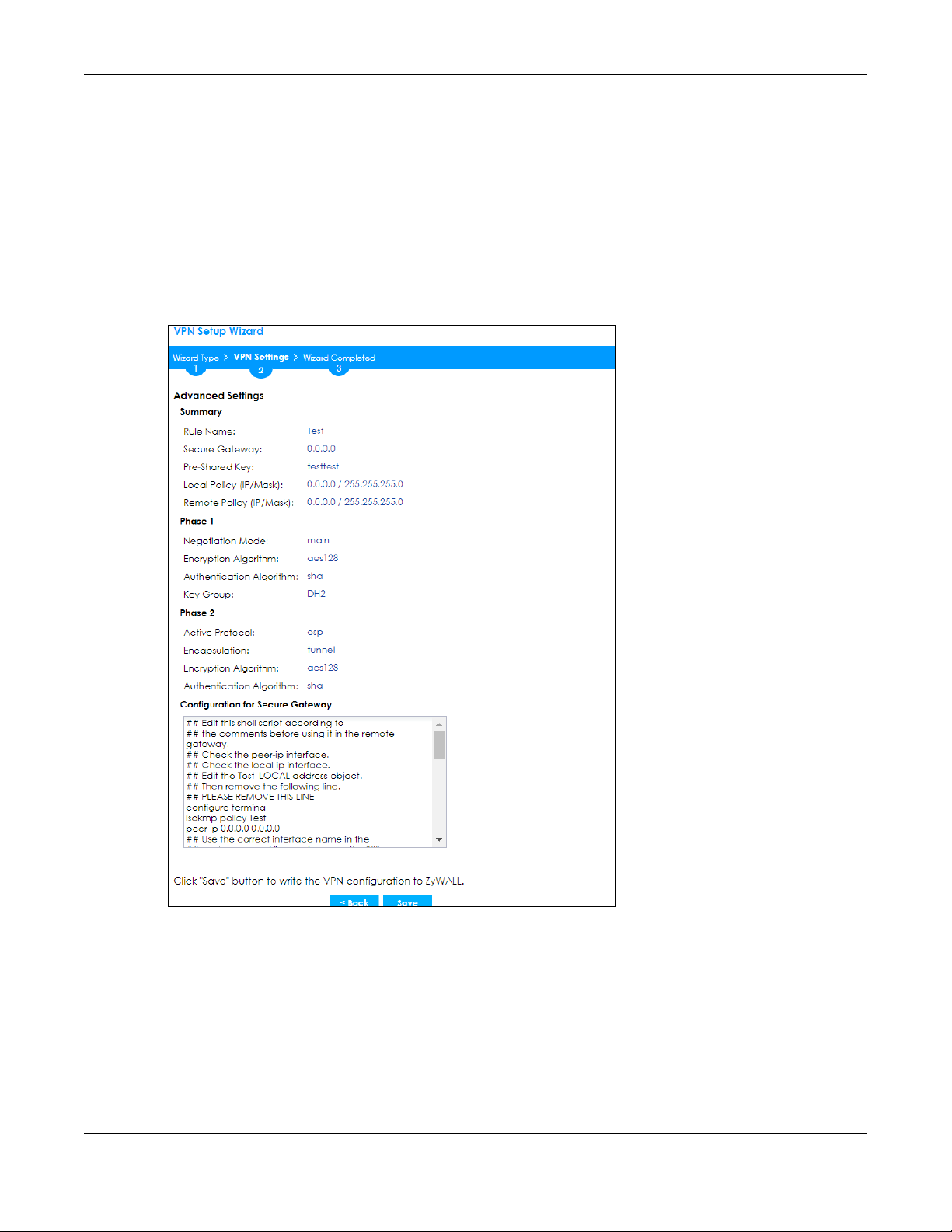The width and height of the screenshot is (952, 1232).
Task: Click the configuration script scrollbar thumb
Action: click(439, 744)
